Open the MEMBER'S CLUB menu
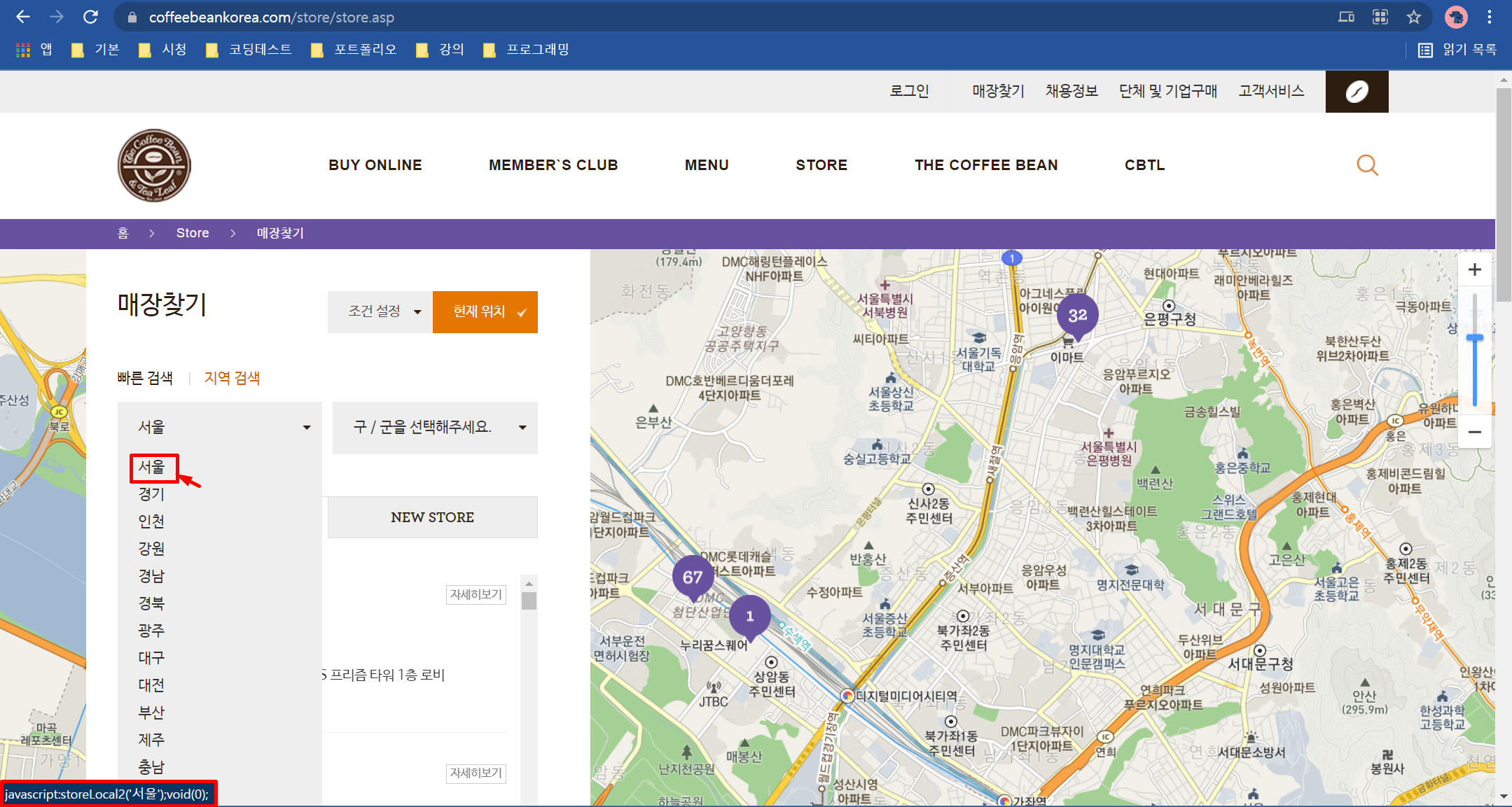Viewport: 1512px width, 807px height. point(553,165)
